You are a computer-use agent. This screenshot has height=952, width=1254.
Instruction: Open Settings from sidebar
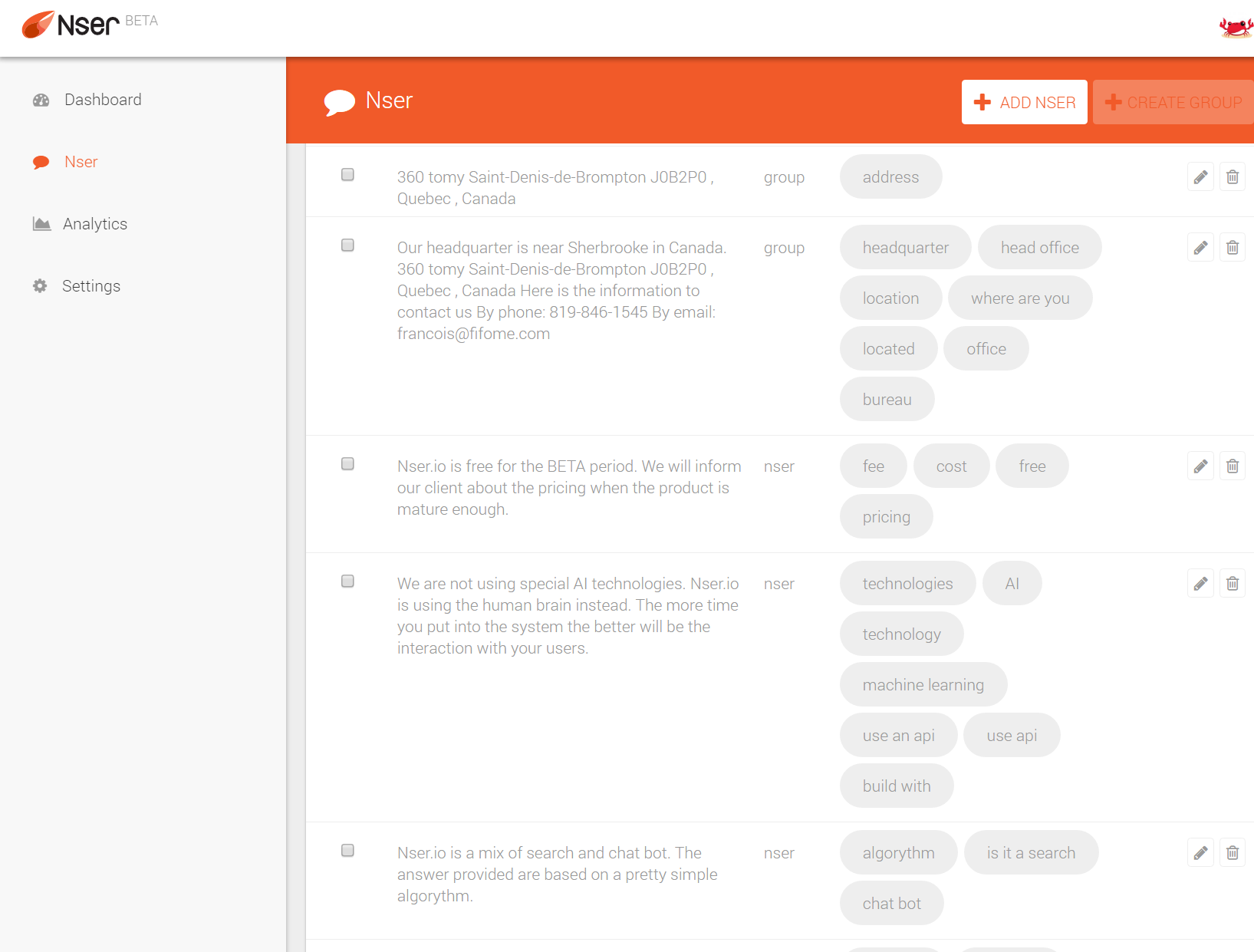click(x=91, y=286)
